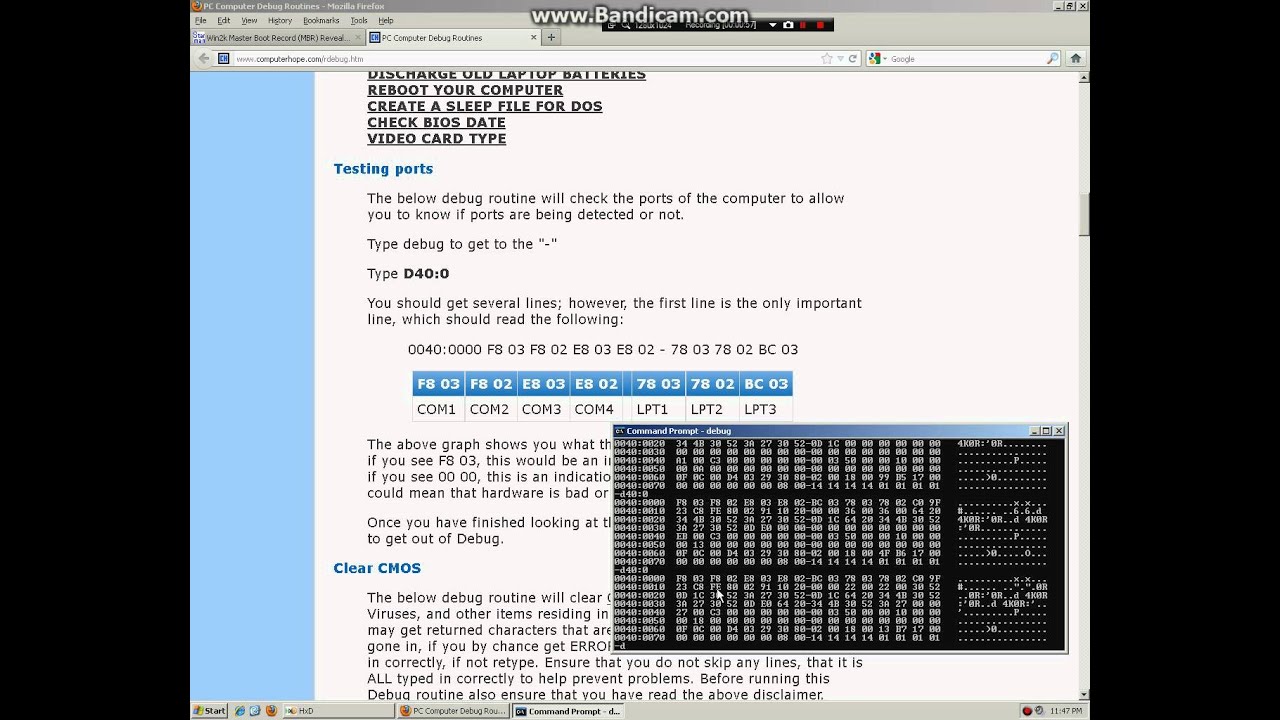This screenshot has height=720, width=1280.
Task: Open Bandicam bar dropdown arrow
Action: (772, 24)
